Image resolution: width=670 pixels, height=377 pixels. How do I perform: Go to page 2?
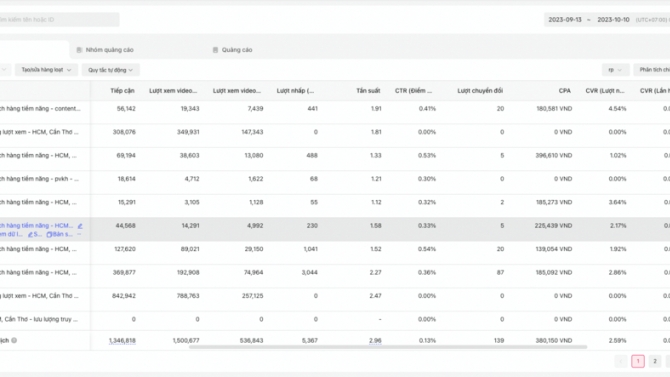tap(655, 361)
